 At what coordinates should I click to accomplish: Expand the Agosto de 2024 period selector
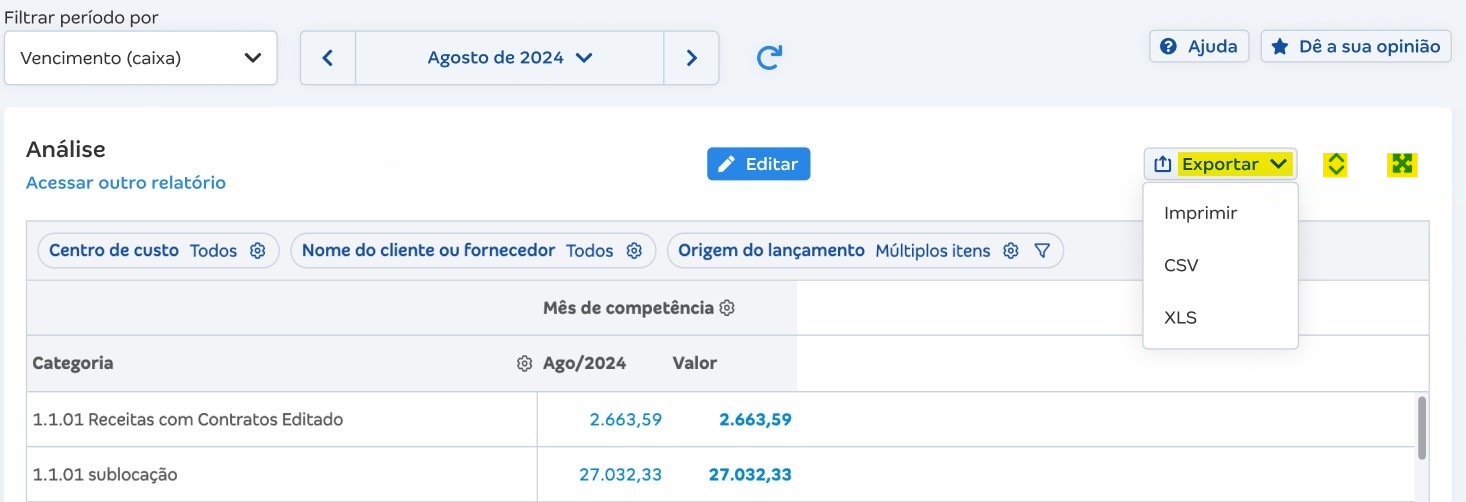(x=510, y=58)
